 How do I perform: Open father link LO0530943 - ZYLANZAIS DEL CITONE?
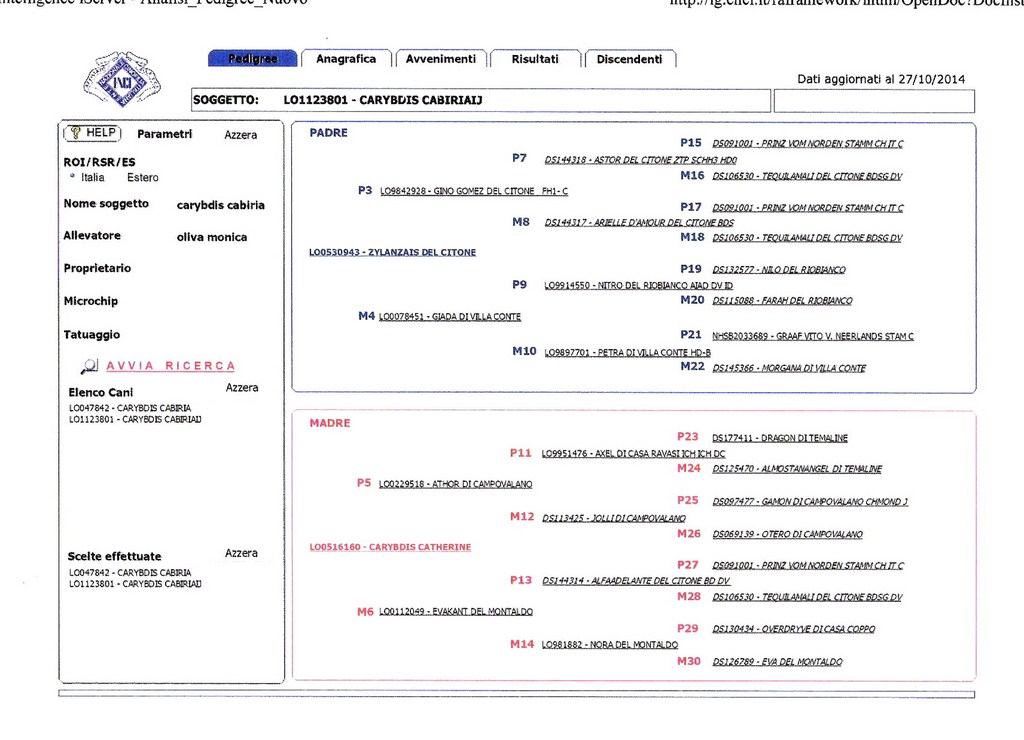392,252
